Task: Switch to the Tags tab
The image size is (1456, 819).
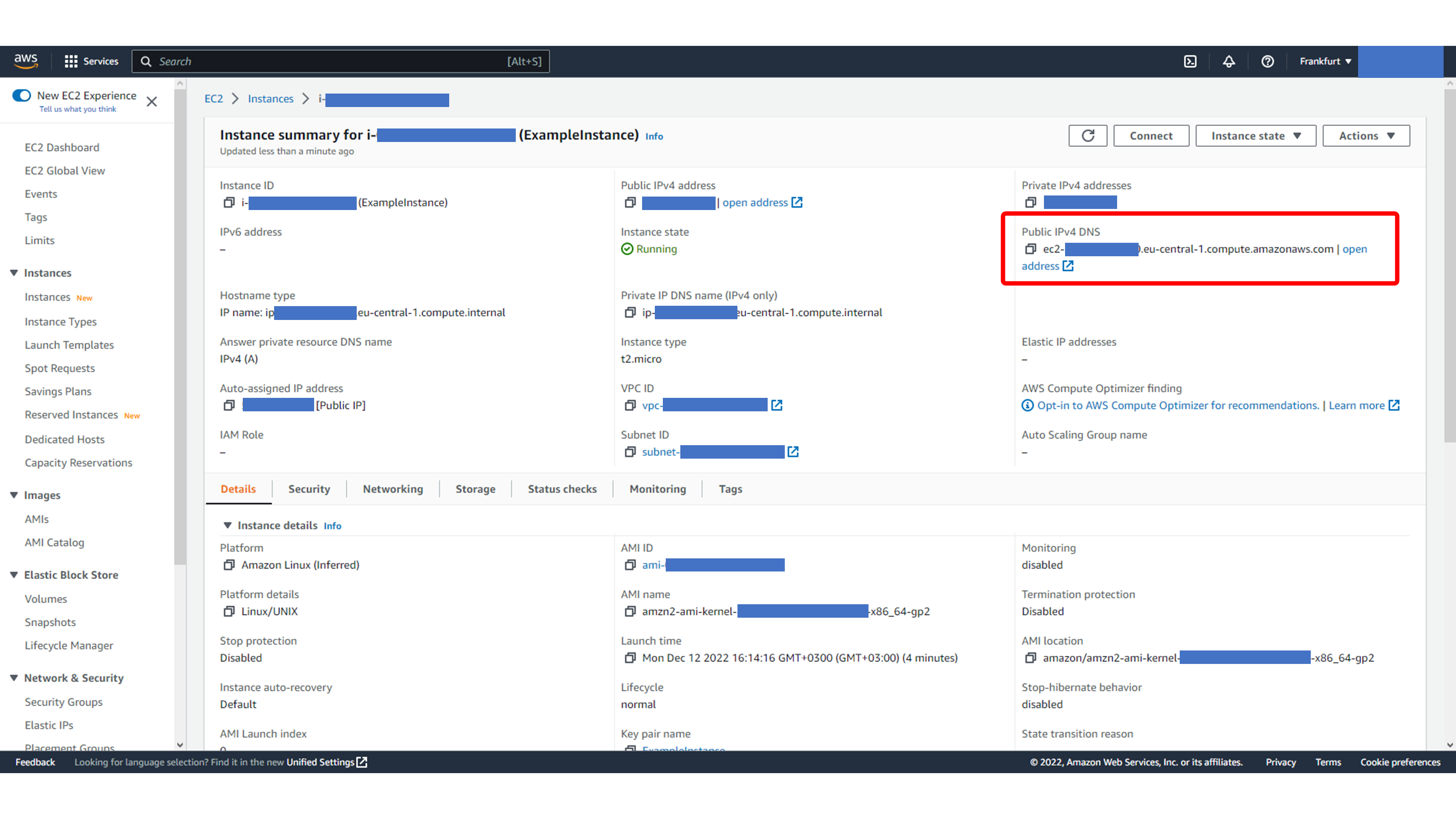Action: click(x=730, y=489)
